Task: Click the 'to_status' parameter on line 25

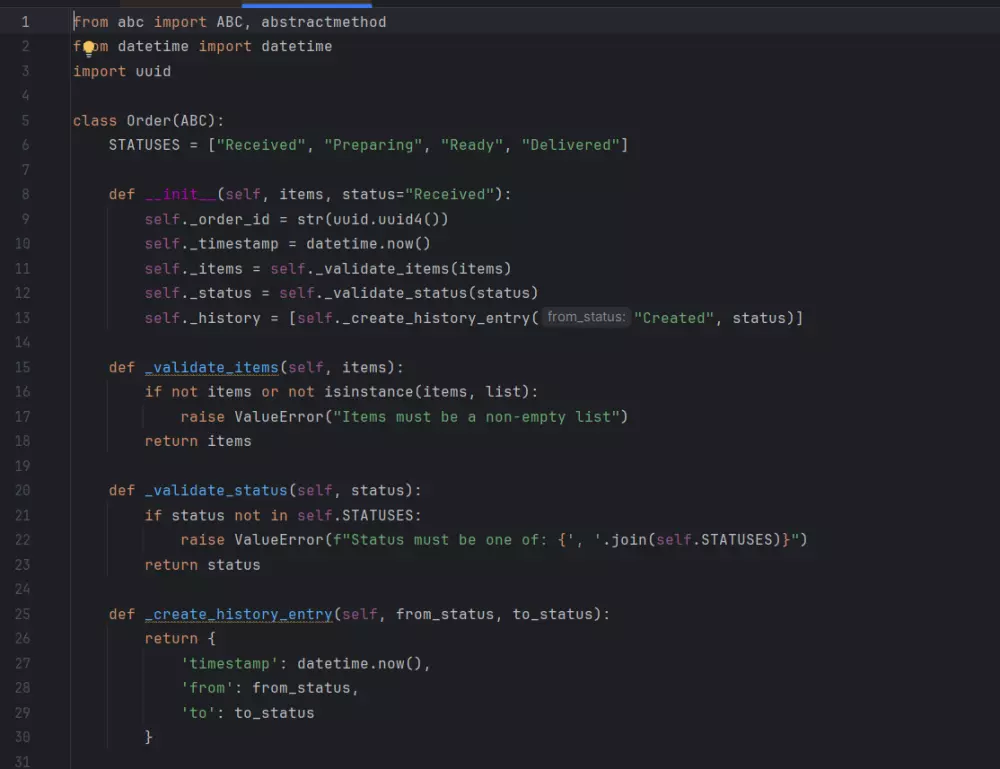Action: click(x=552, y=614)
